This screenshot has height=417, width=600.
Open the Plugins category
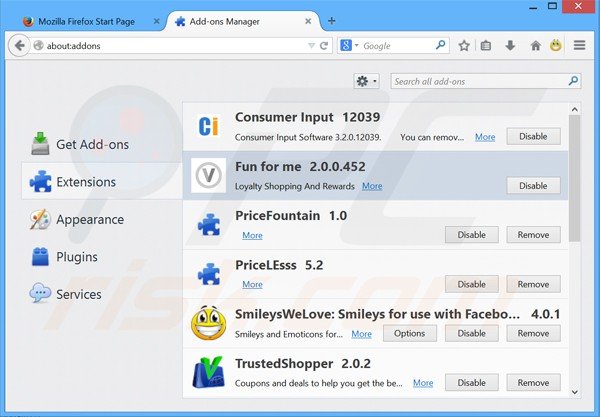click(102, 257)
